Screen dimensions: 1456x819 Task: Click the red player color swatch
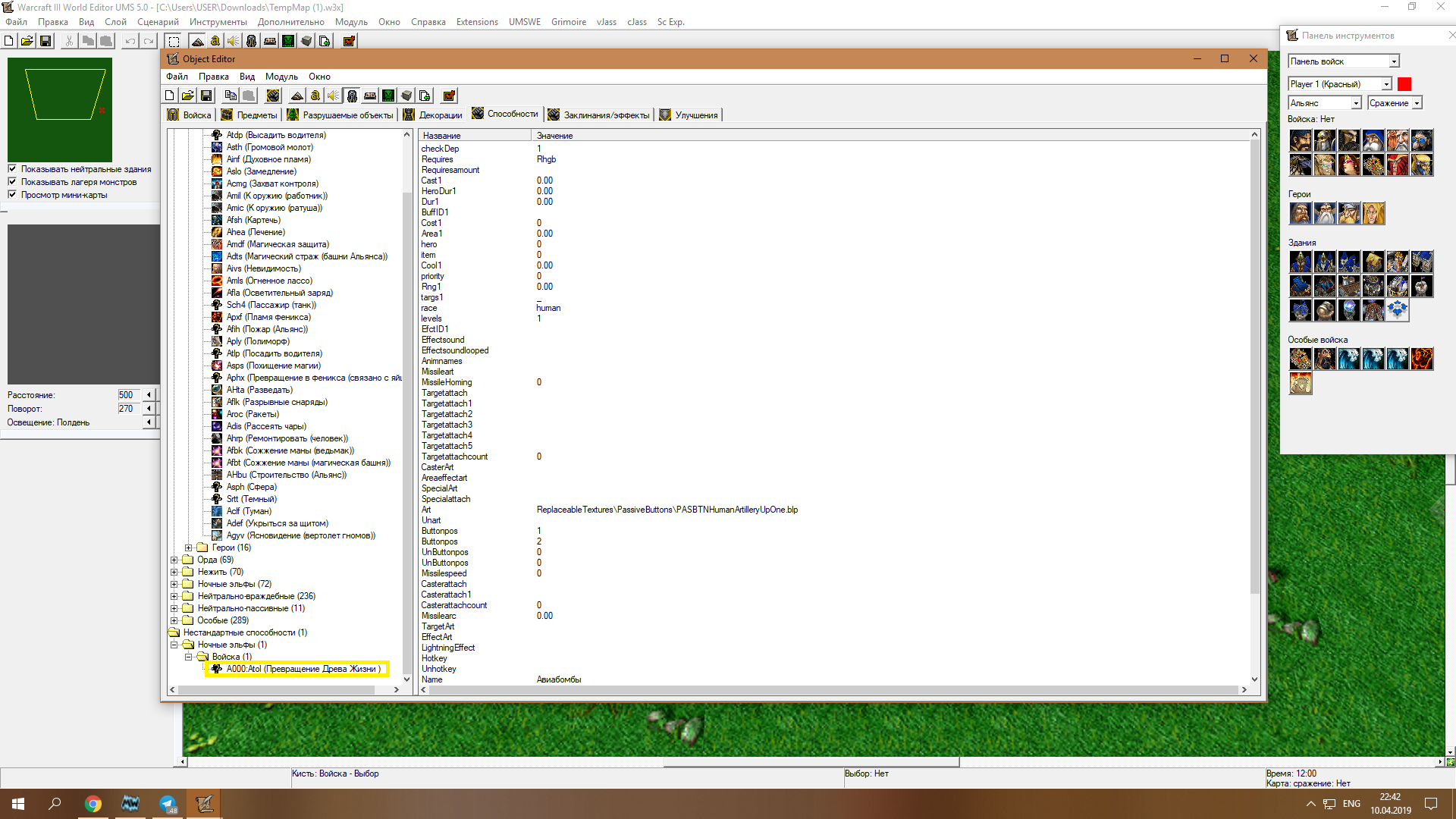[x=1404, y=84]
